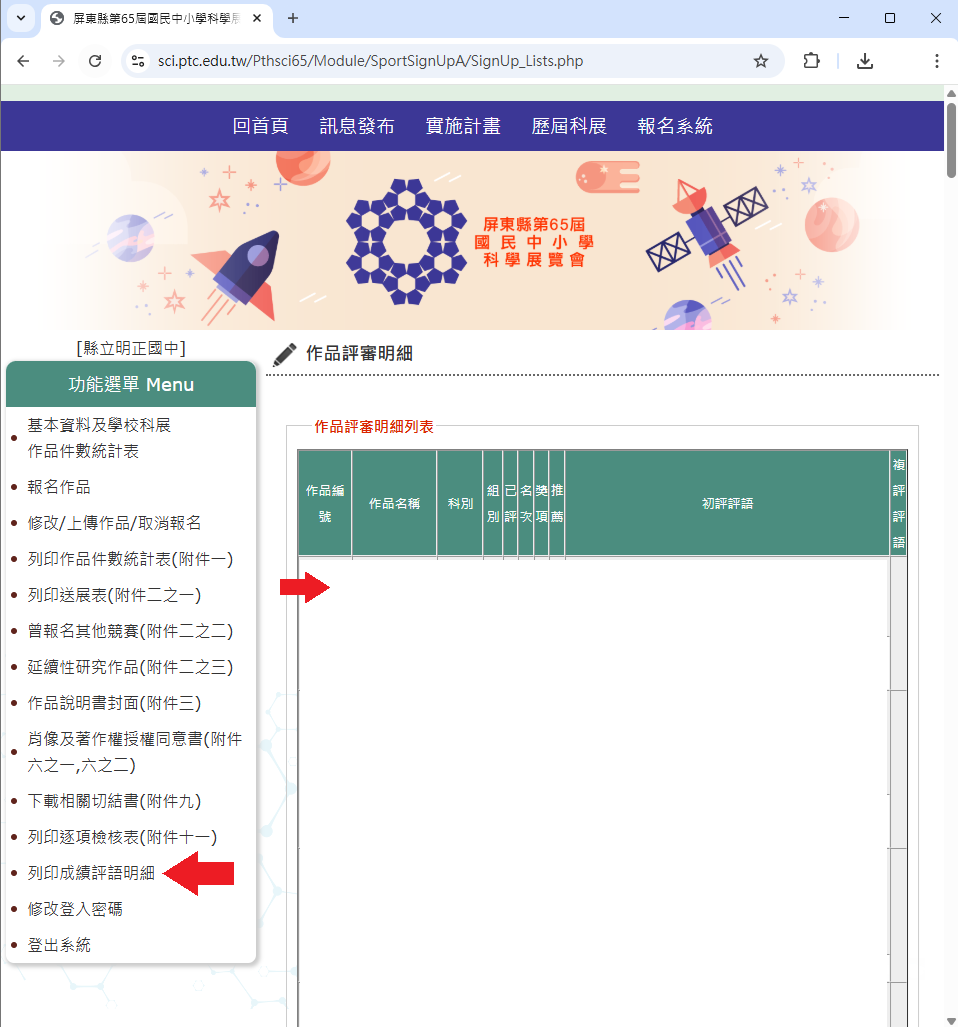This screenshot has width=958, height=1027.
Task: Open 實施計畫 navigation item
Action: [463, 126]
